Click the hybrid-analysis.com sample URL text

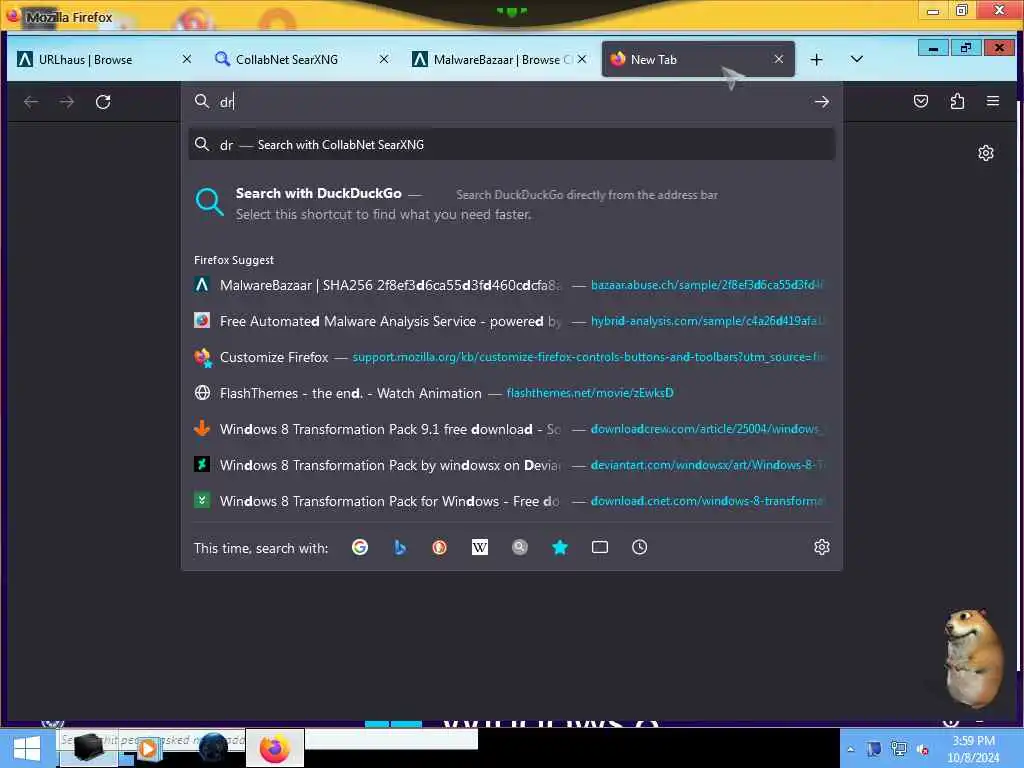click(x=707, y=321)
